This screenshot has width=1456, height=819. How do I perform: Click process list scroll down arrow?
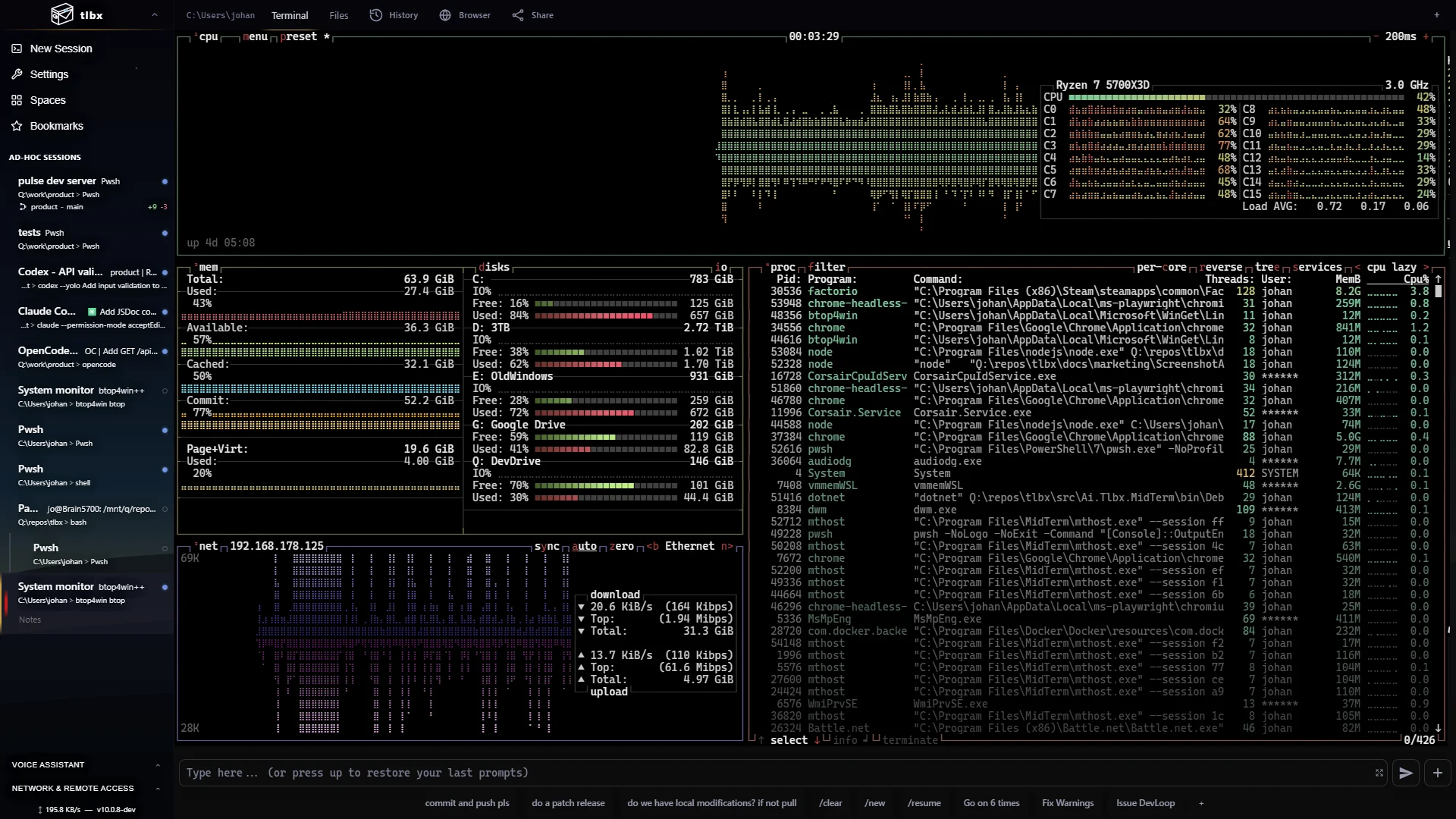coord(1438,728)
